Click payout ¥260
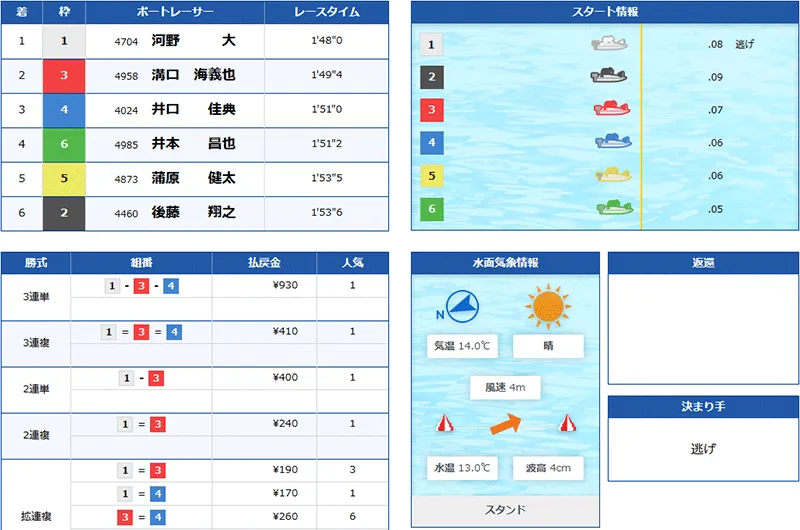The height and width of the screenshot is (530, 800). pyautogui.click(x=285, y=516)
